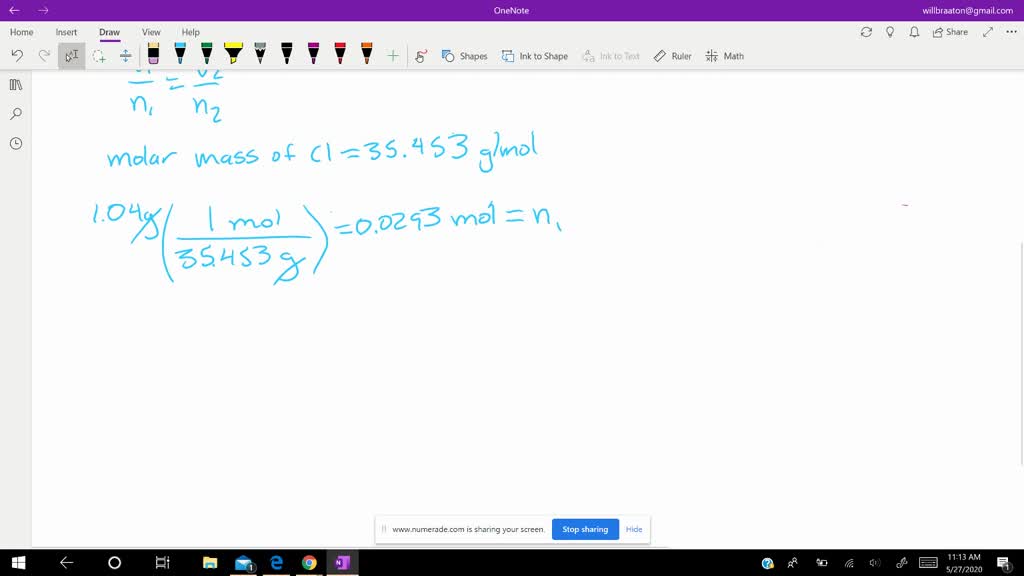This screenshot has height=576, width=1024.
Task: Click Ink to Shape
Action: click(x=534, y=56)
